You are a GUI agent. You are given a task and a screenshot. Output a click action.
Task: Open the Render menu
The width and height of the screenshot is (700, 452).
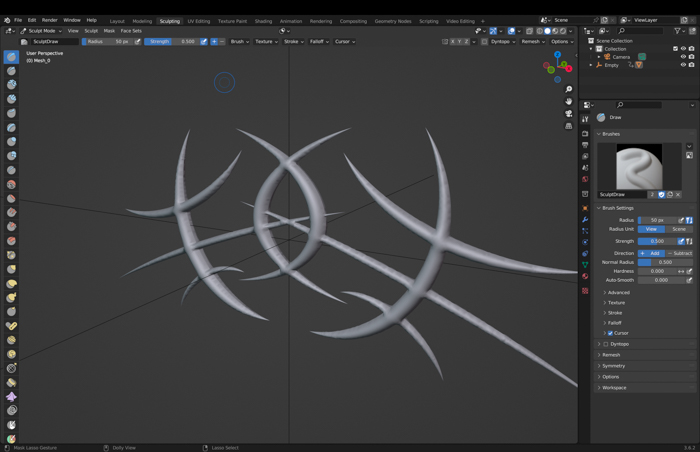(x=49, y=20)
